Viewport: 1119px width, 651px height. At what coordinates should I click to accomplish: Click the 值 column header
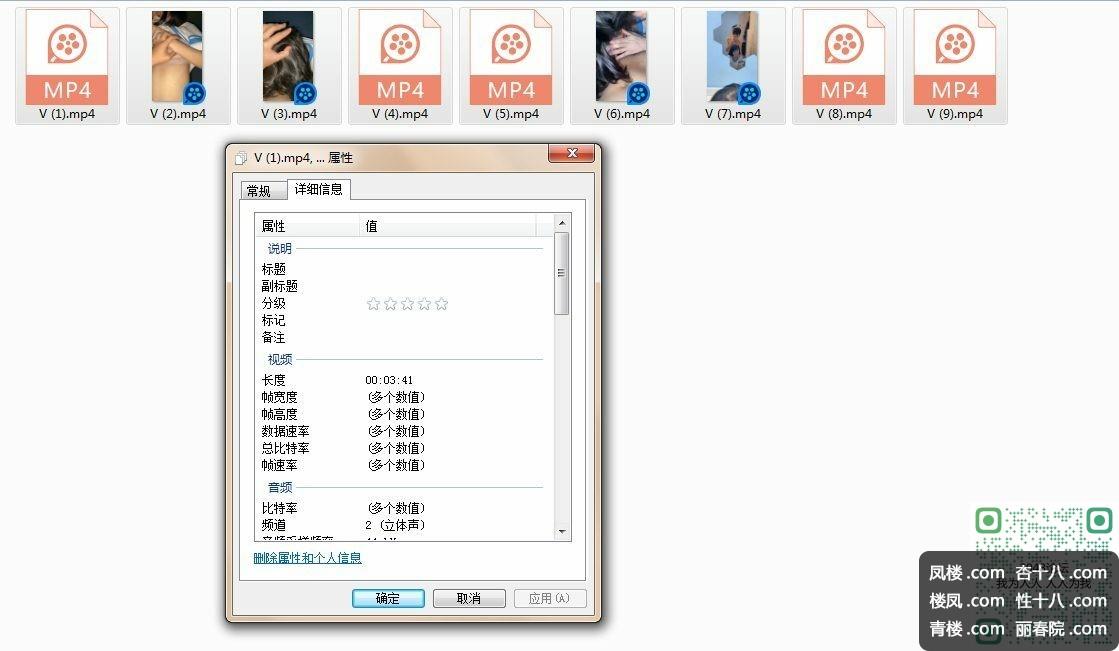pyautogui.click(x=448, y=226)
